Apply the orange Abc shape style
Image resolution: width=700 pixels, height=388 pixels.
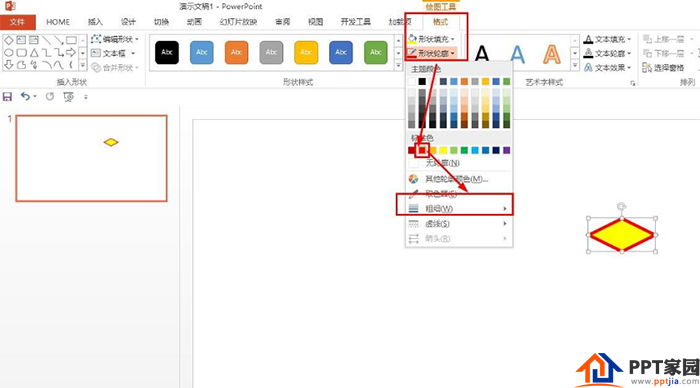click(237, 52)
